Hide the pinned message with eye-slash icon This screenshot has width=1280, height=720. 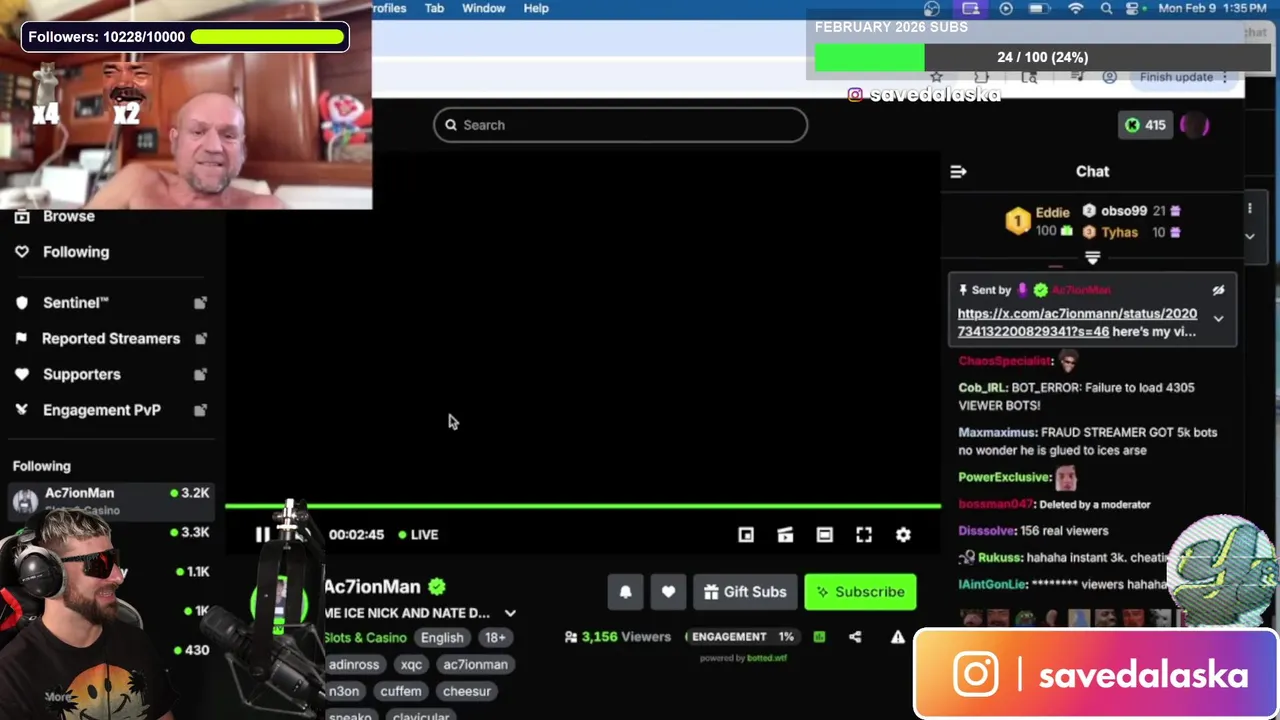click(x=1218, y=290)
